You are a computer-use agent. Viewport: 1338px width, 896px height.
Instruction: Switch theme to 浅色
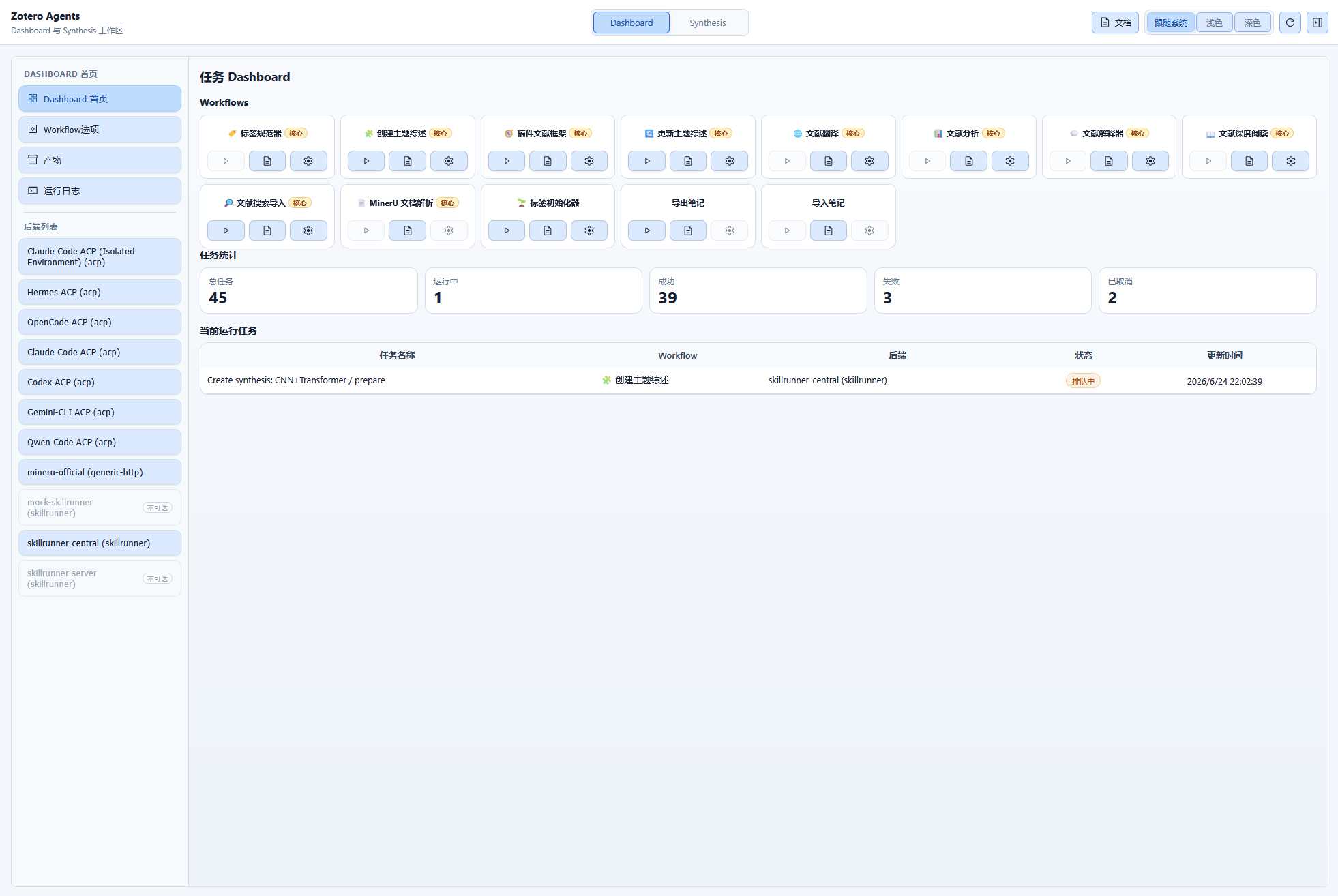(x=1215, y=23)
